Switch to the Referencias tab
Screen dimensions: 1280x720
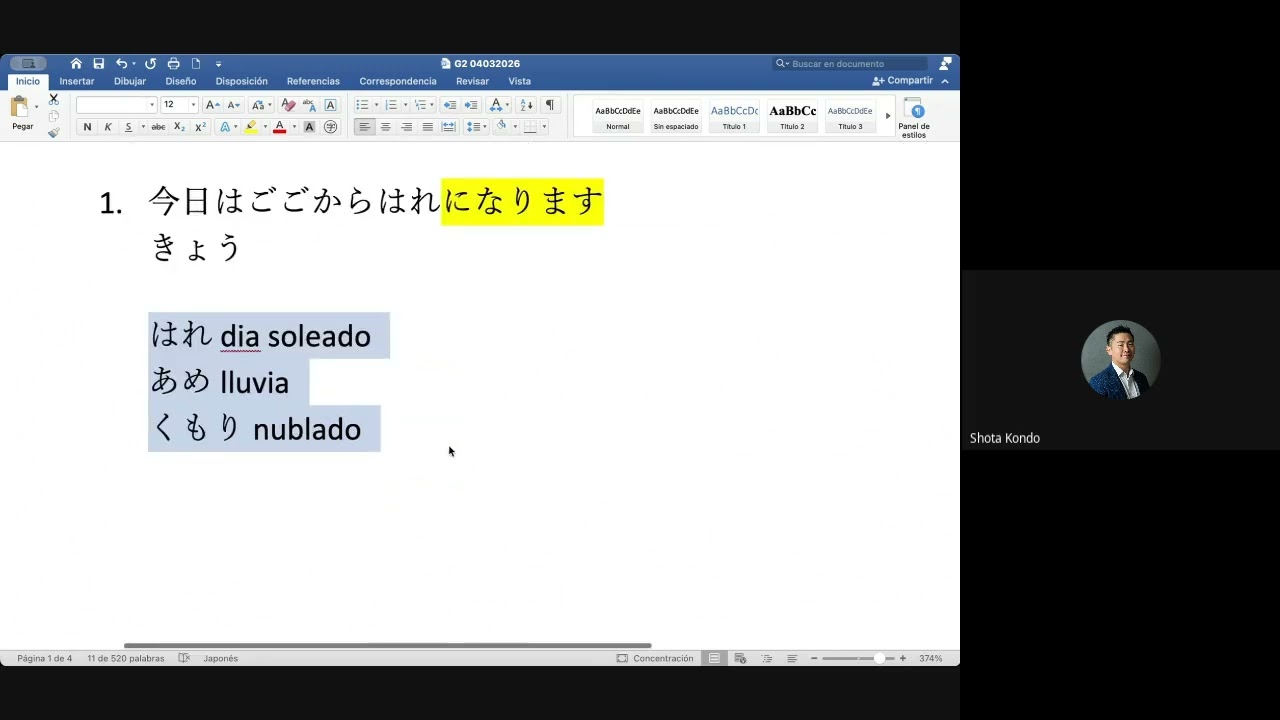click(x=313, y=81)
